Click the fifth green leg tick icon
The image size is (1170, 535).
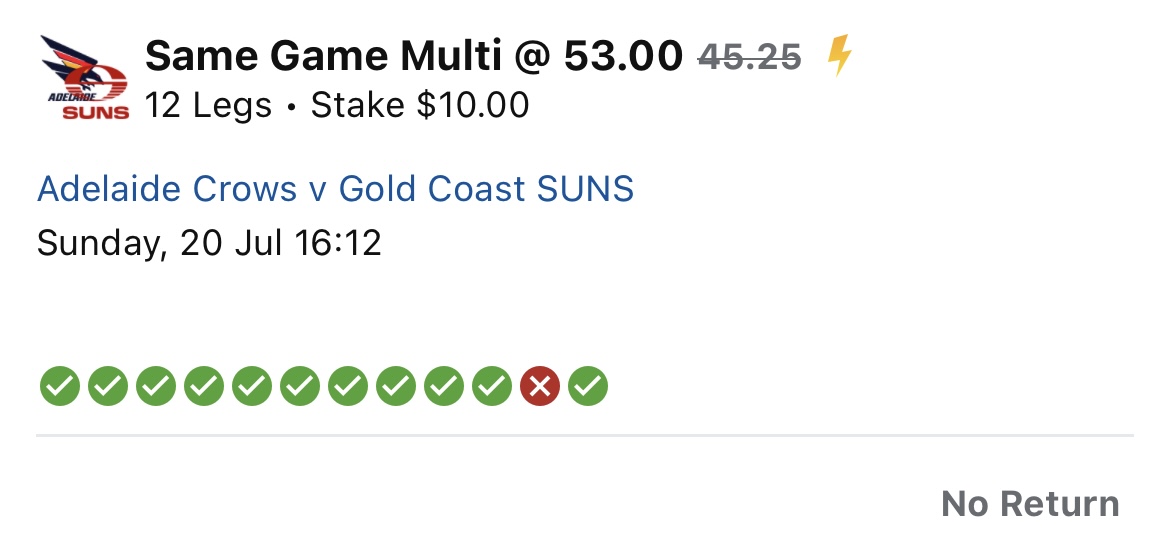(x=251, y=387)
